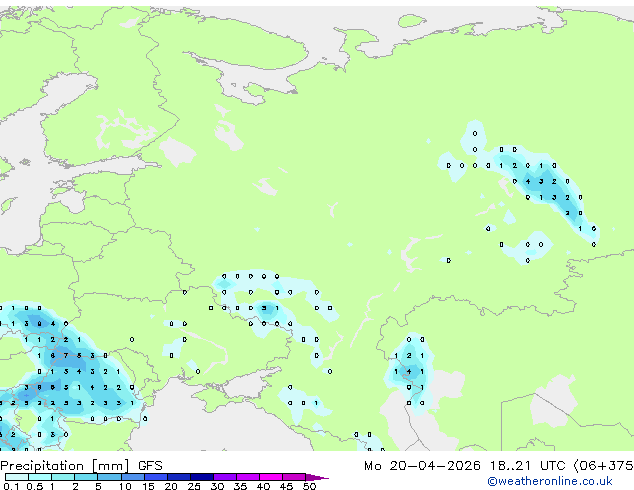Screen dimensions: 634x490
Task: Select the 2–5 mm legend swatch
Action: click(86, 477)
